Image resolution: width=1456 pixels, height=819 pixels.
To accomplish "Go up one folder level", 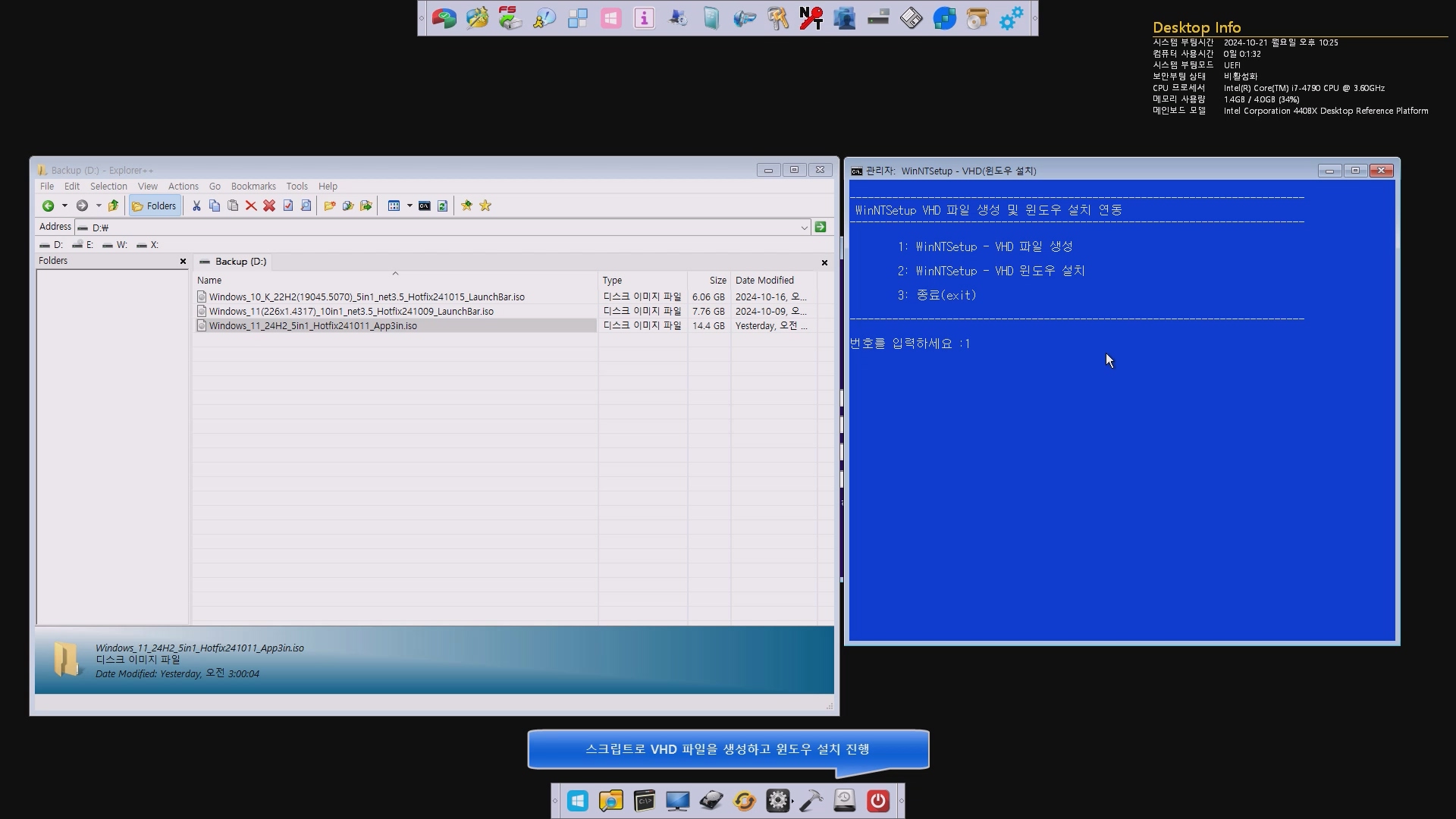I will 114,206.
